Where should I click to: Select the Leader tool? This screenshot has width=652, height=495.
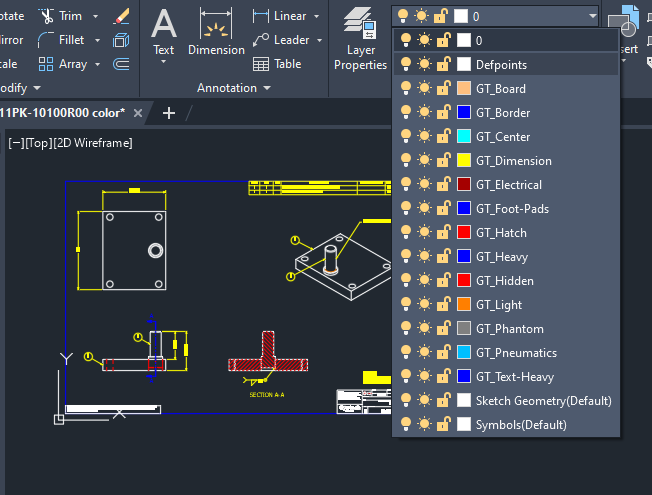click(x=281, y=40)
